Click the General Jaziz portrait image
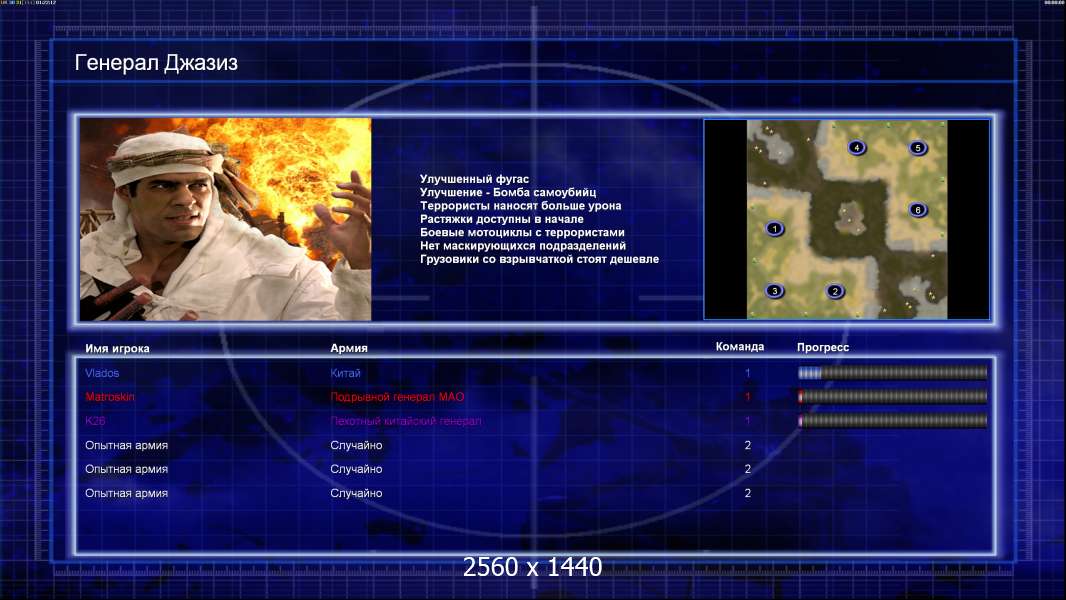Viewport: 1066px width, 600px height. [226, 219]
